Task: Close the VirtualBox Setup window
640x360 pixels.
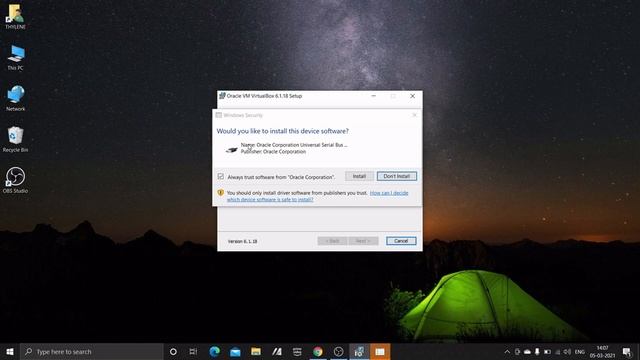Action: click(x=412, y=96)
